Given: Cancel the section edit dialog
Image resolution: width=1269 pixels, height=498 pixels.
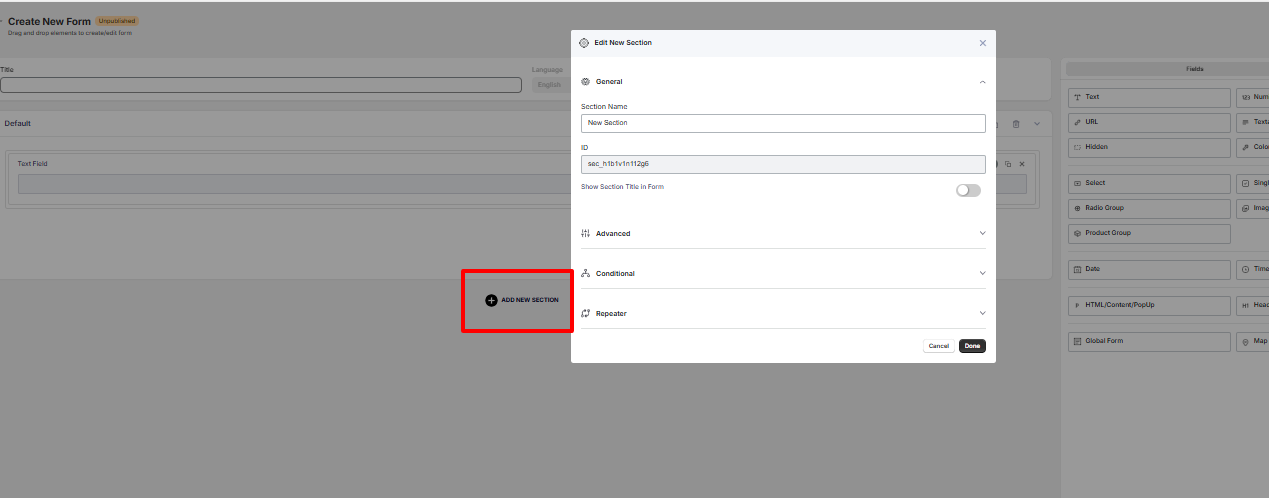Looking at the screenshot, I should click(938, 346).
